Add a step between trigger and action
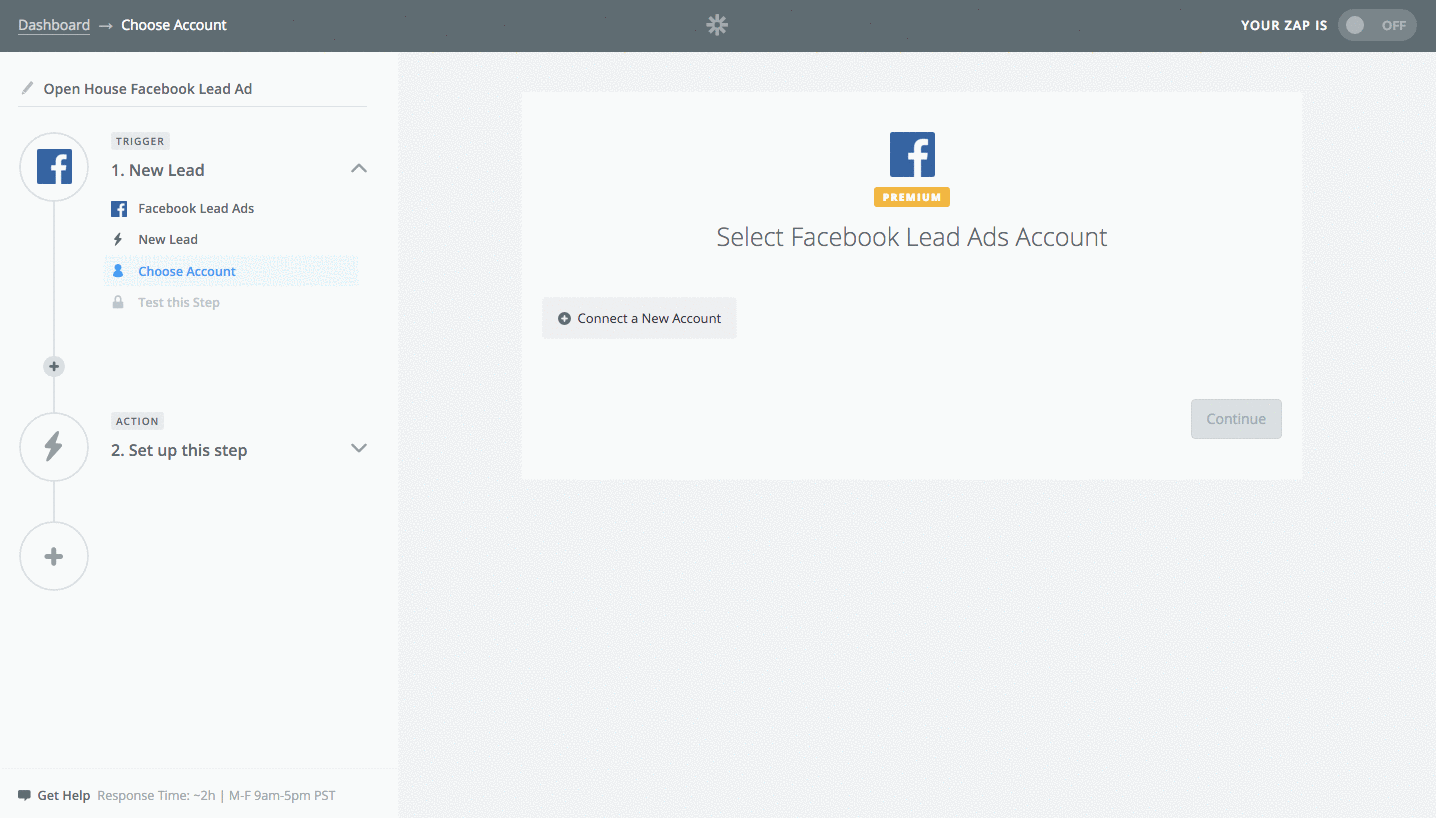Viewport: 1436px width, 818px height. [x=54, y=367]
